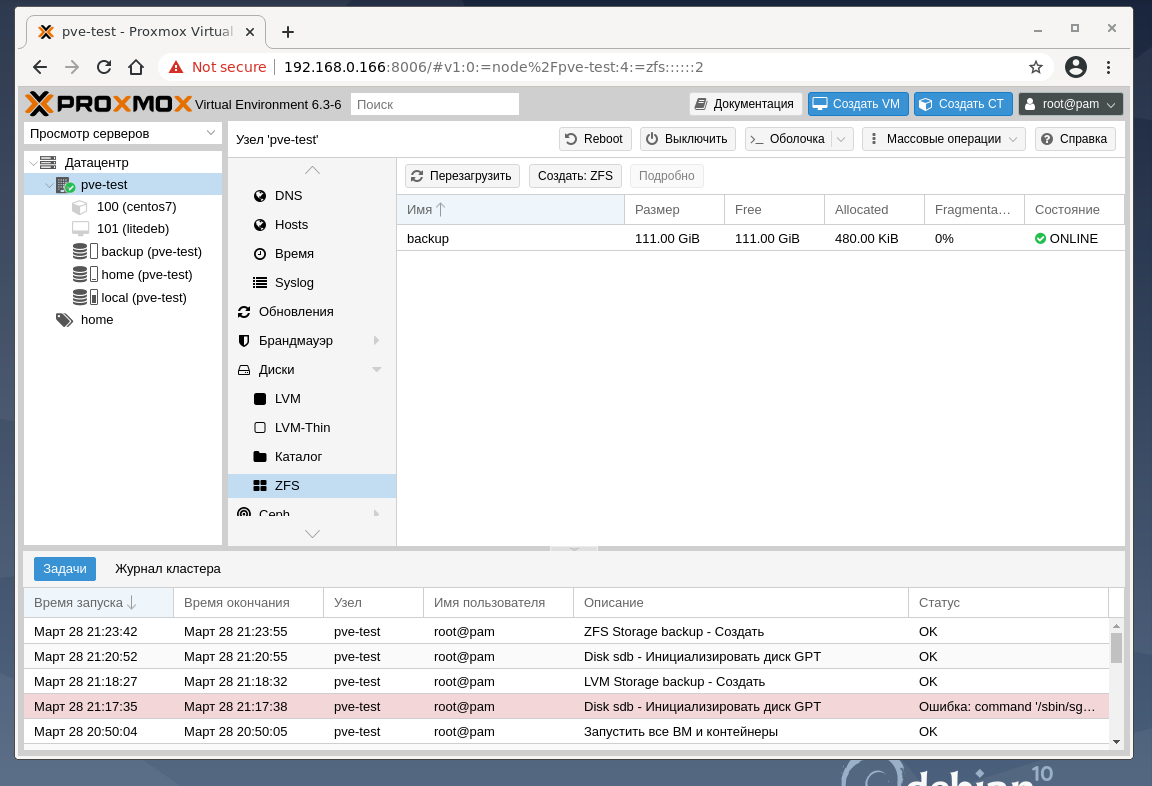The image size is (1152, 786).
Task: Click the home tag icon in tree
Action: [x=65, y=320]
